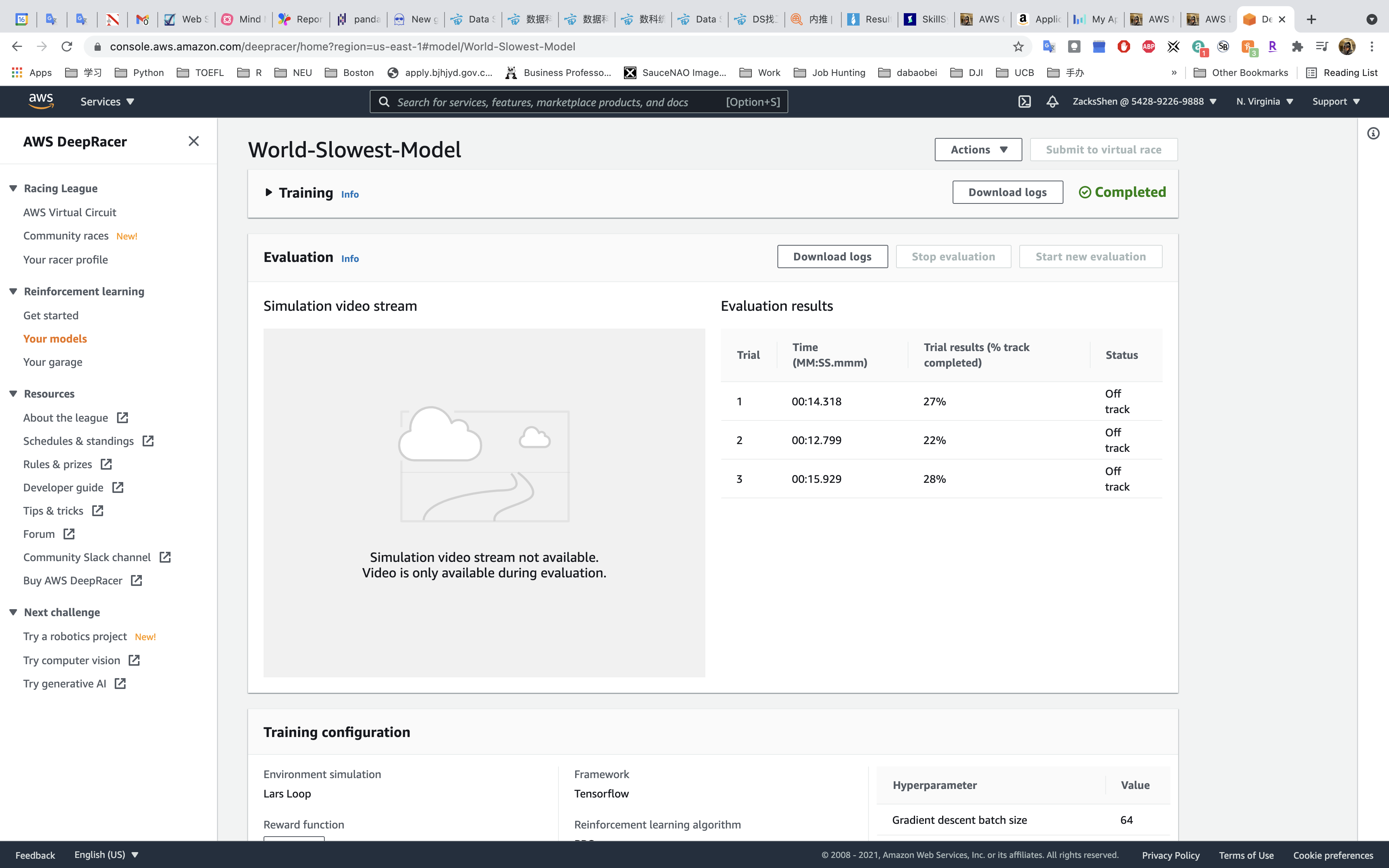Image resolution: width=1389 pixels, height=868 pixels.
Task: Open the external link icon beside Developer guide
Action: pos(118,487)
